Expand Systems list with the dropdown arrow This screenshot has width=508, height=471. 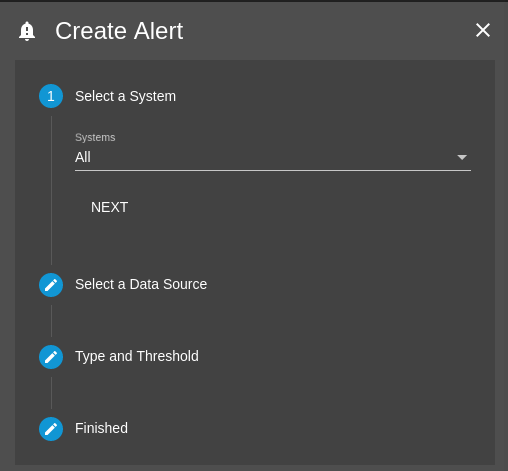coord(462,157)
